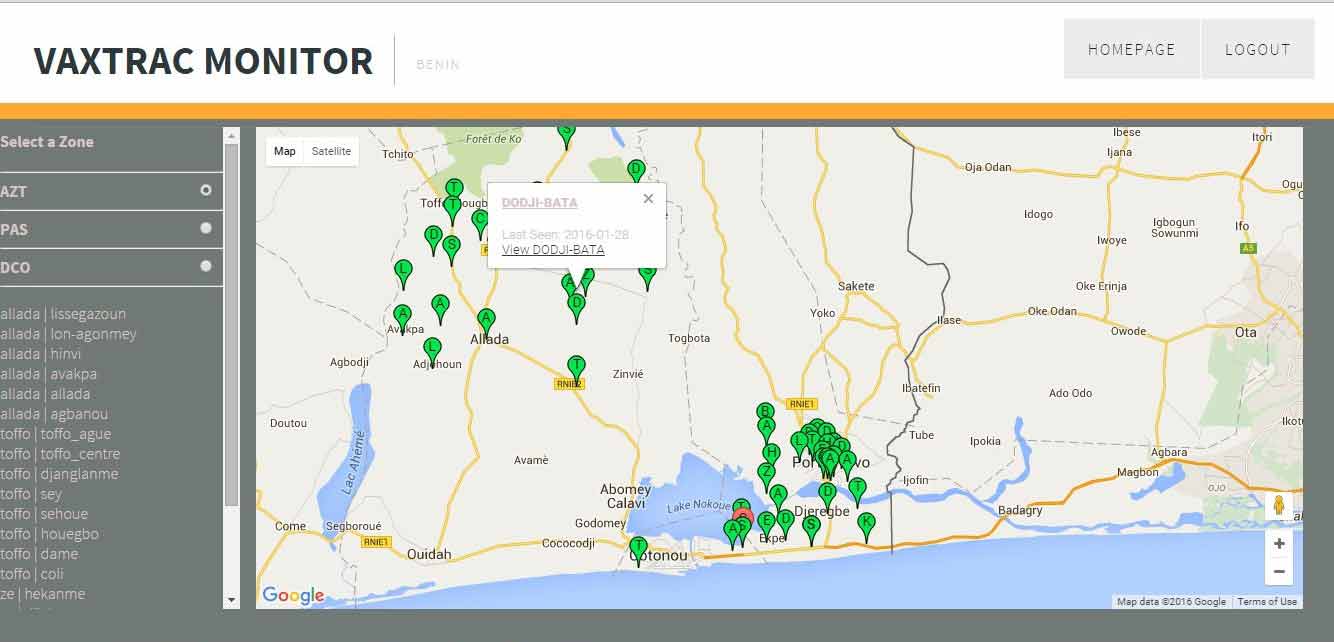Image resolution: width=1334 pixels, height=642 pixels.
Task: Click the H marker west of Porto-Novo
Action: tap(771, 456)
